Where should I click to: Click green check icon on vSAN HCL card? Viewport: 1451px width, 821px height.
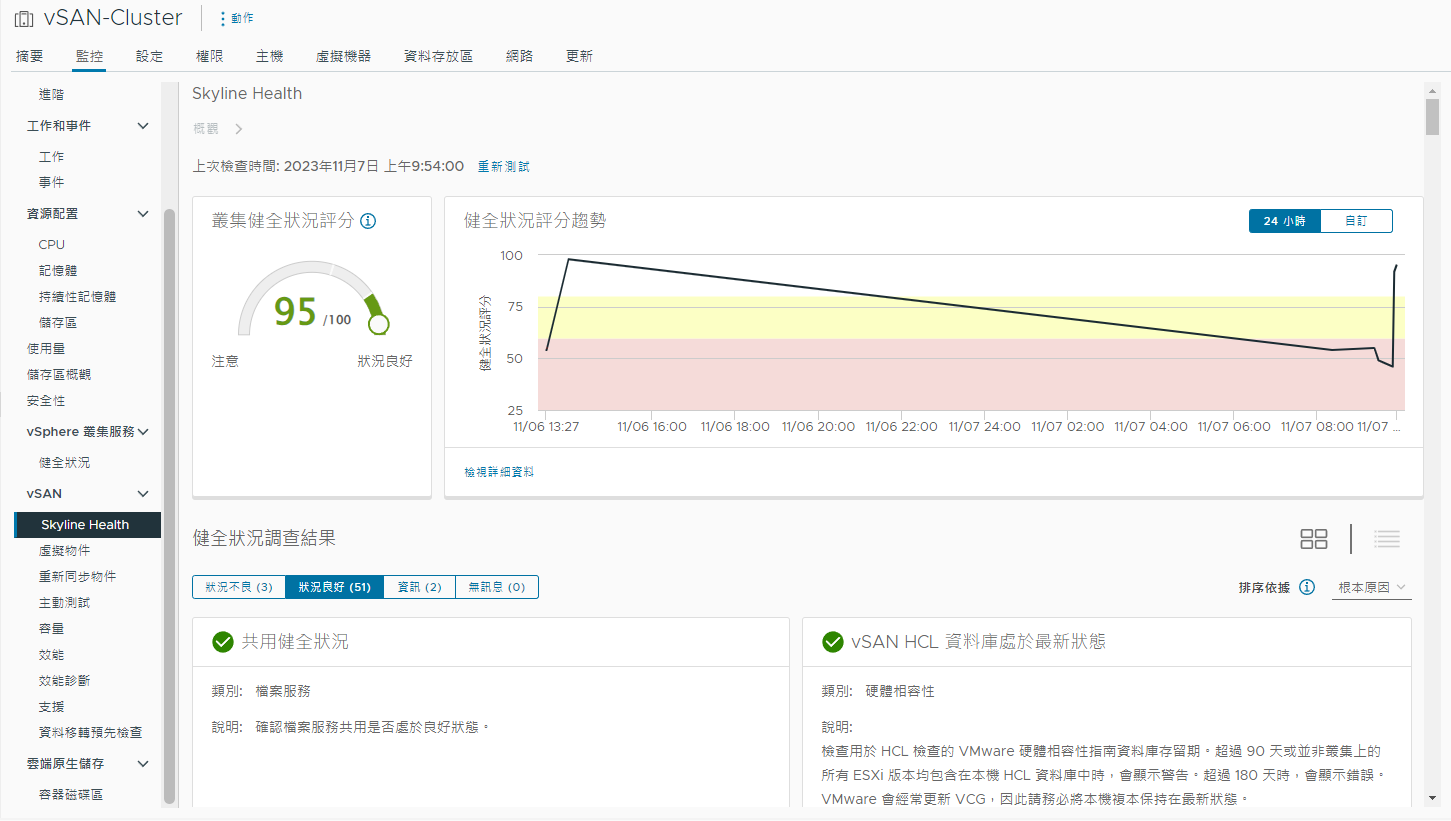(832, 642)
